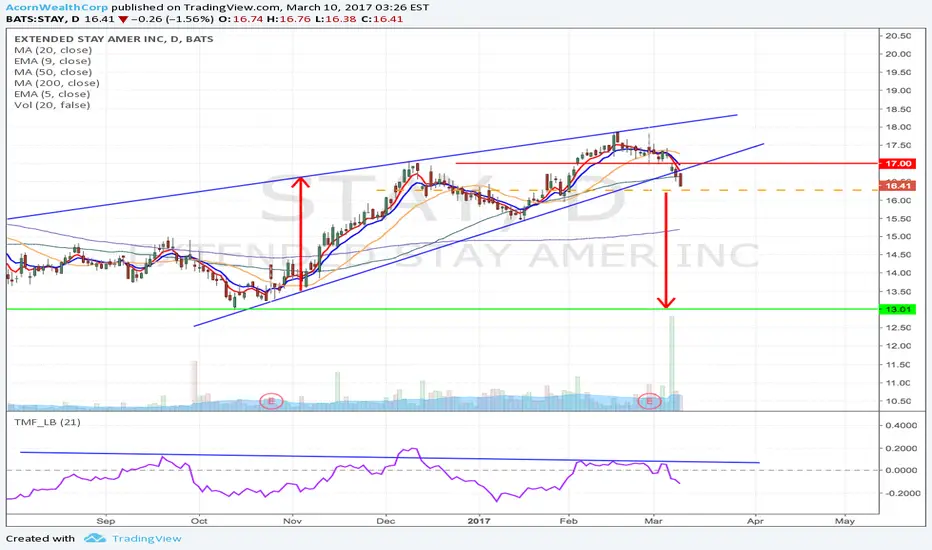
Task: Click the EMA (5, close) indicator label
Action: [x=52, y=94]
